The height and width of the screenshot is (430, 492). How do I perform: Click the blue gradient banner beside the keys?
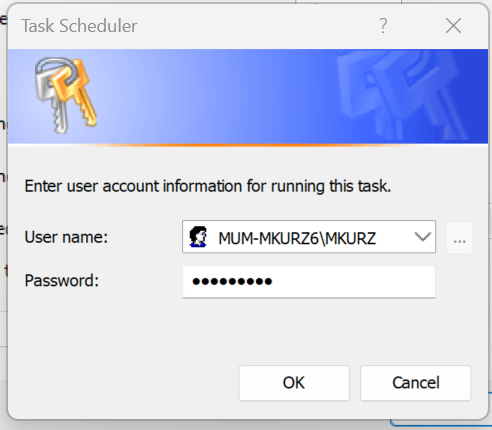point(217,97)
